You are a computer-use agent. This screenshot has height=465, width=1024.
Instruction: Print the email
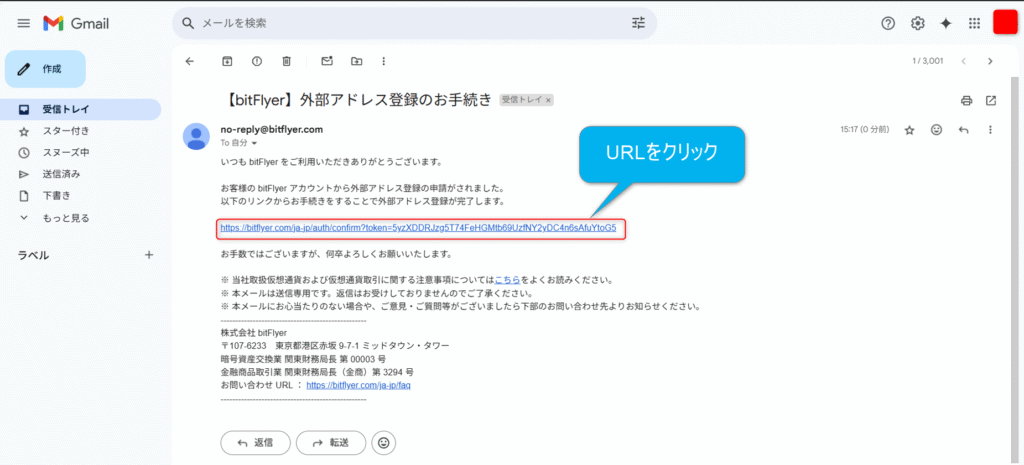(x=967, y=101)
